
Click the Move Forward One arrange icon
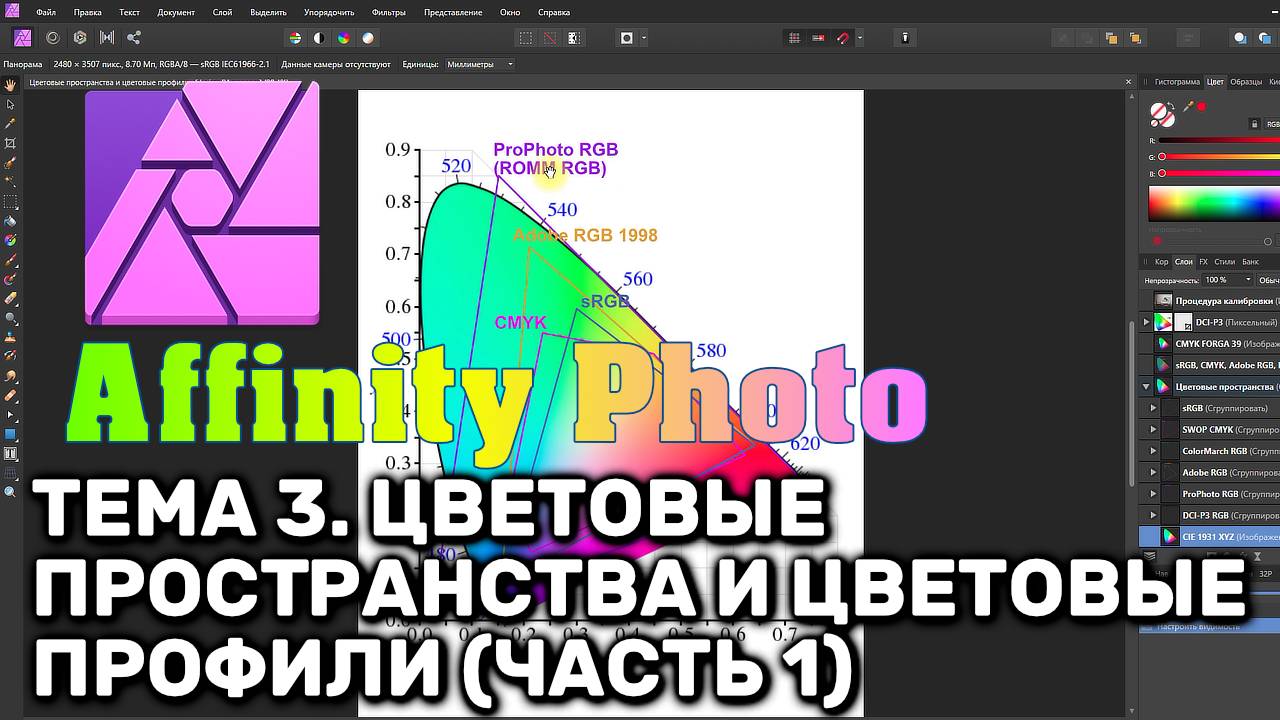tap(1111, 38)
